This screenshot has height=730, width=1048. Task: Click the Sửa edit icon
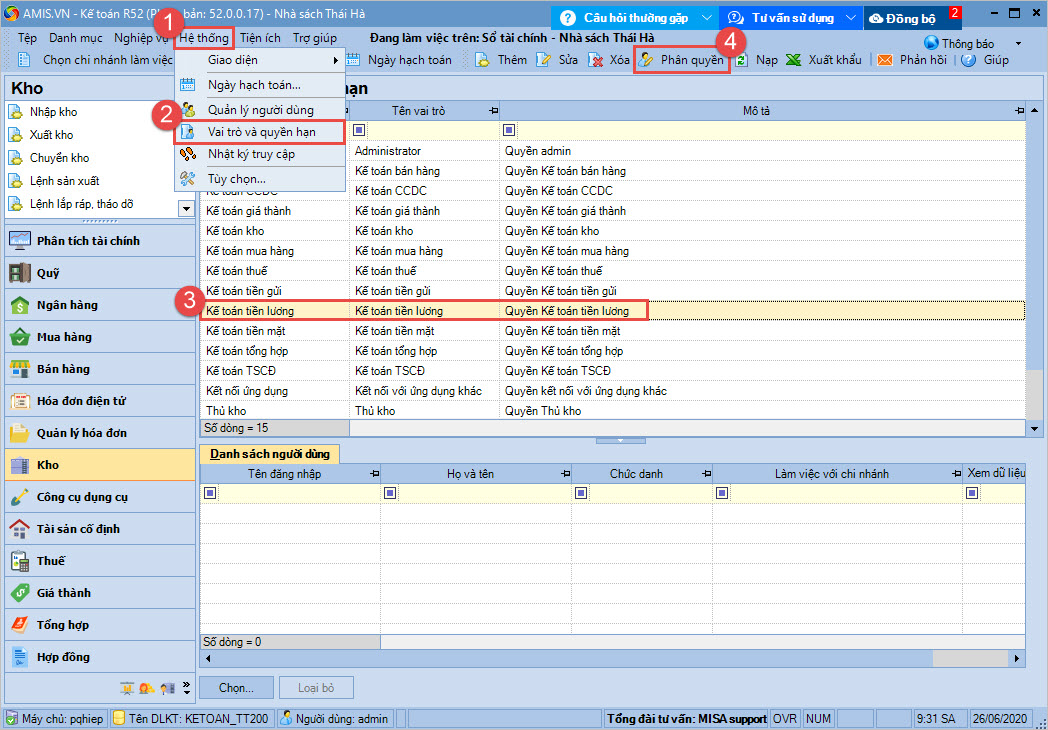[x=544, y=60]
